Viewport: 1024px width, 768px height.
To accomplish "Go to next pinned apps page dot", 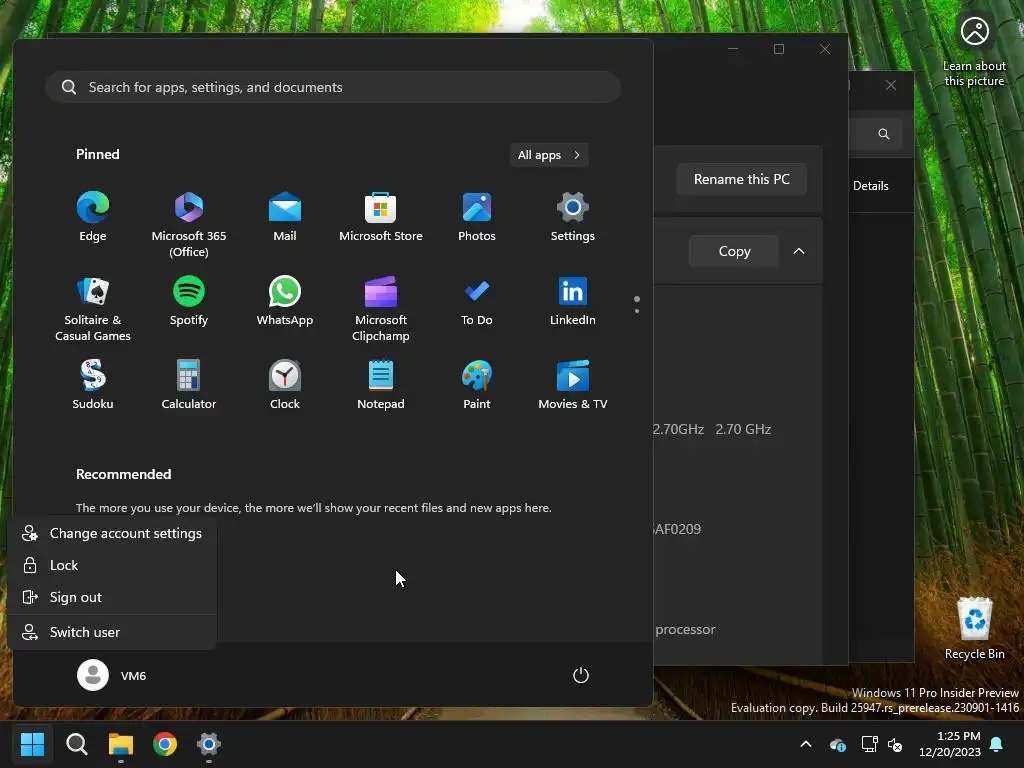I will 637,312.
